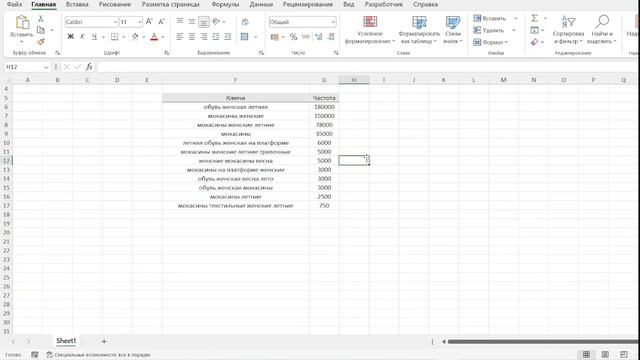Image resolution: width=640 pixels, height=360 pixels.
Task: Apply accounting currency number format
Action: (x=275, y=37)
